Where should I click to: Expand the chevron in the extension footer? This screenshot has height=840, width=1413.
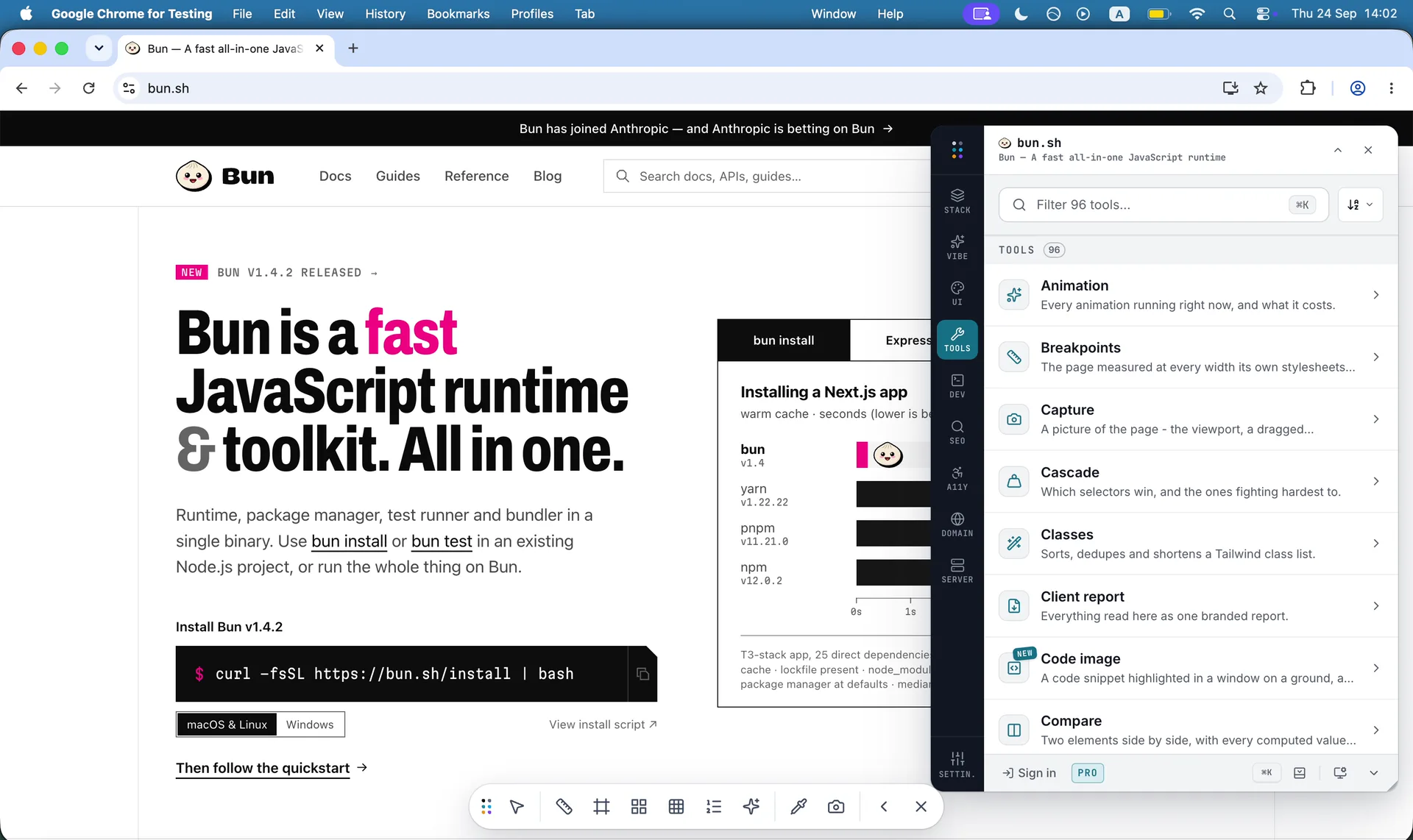pos(1373,773)
